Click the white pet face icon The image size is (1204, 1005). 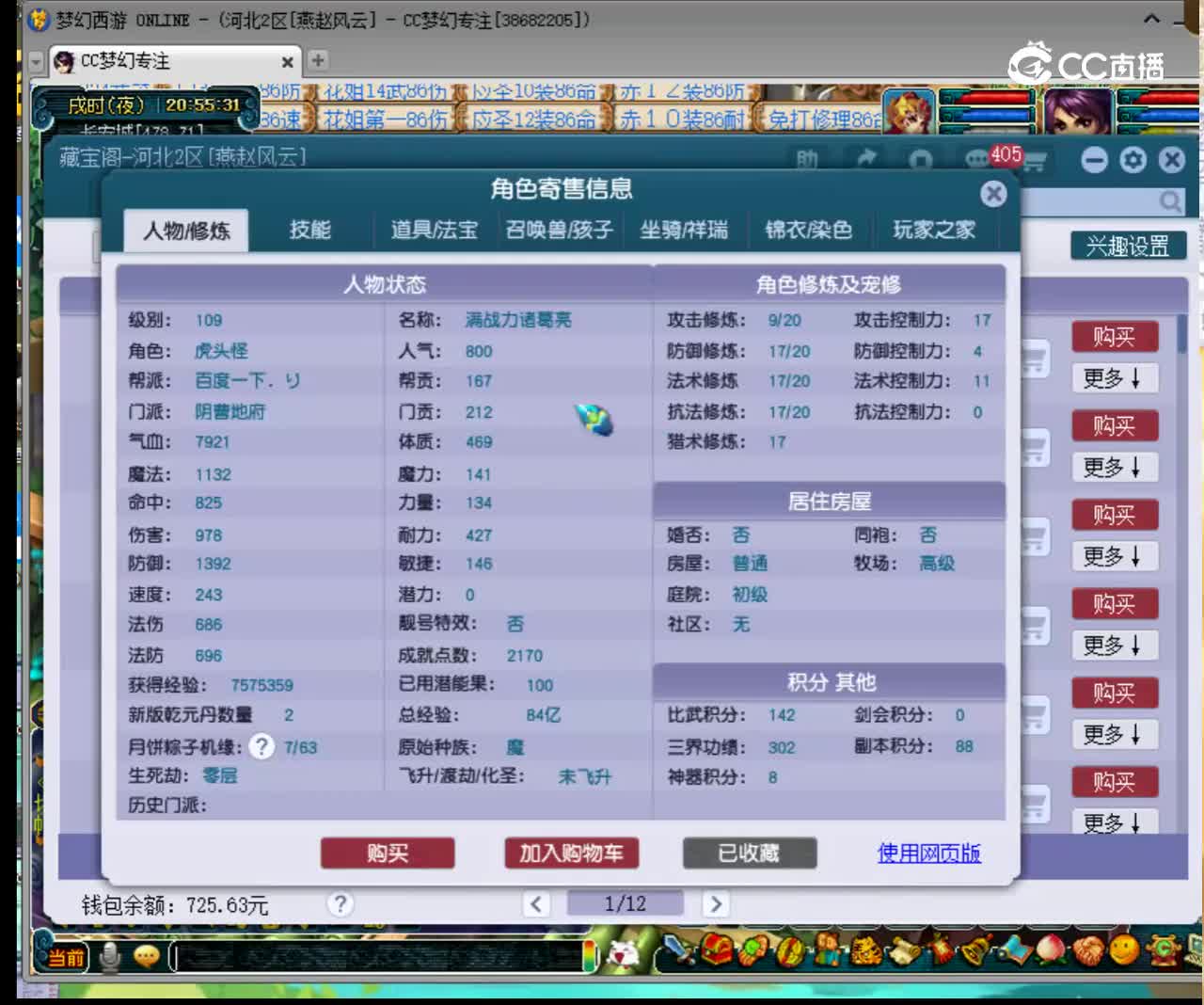click(x=622, y=955)
